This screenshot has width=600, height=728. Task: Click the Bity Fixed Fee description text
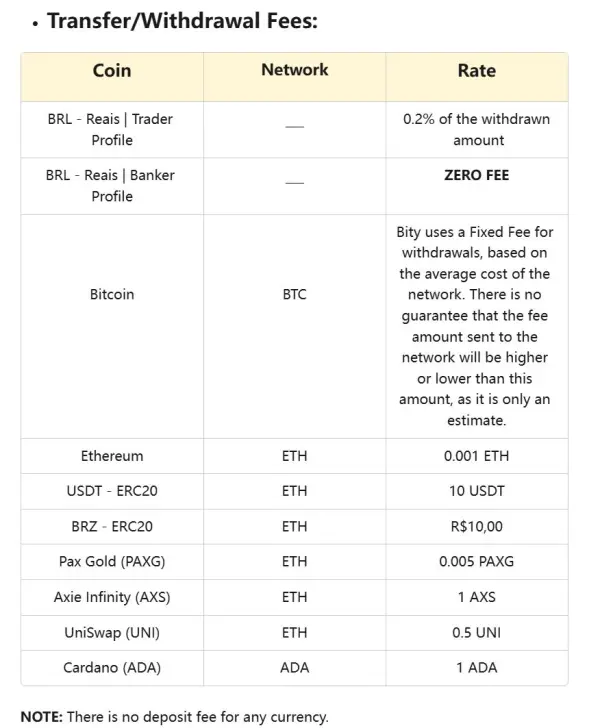pos(476,326)
